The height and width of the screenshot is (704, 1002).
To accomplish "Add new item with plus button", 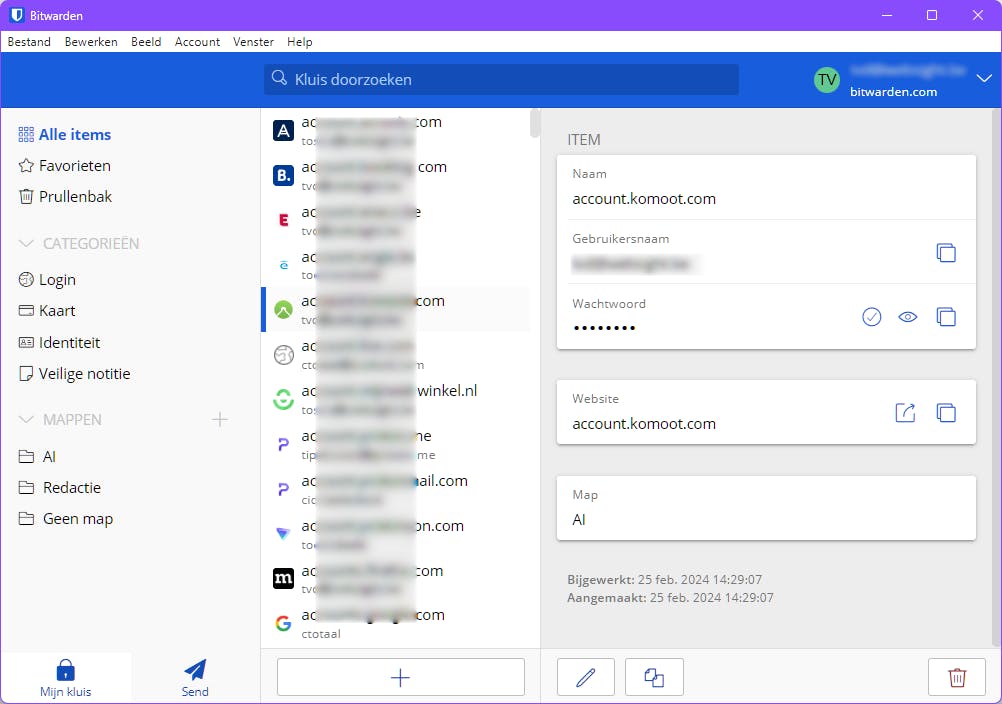I will 401,677.
